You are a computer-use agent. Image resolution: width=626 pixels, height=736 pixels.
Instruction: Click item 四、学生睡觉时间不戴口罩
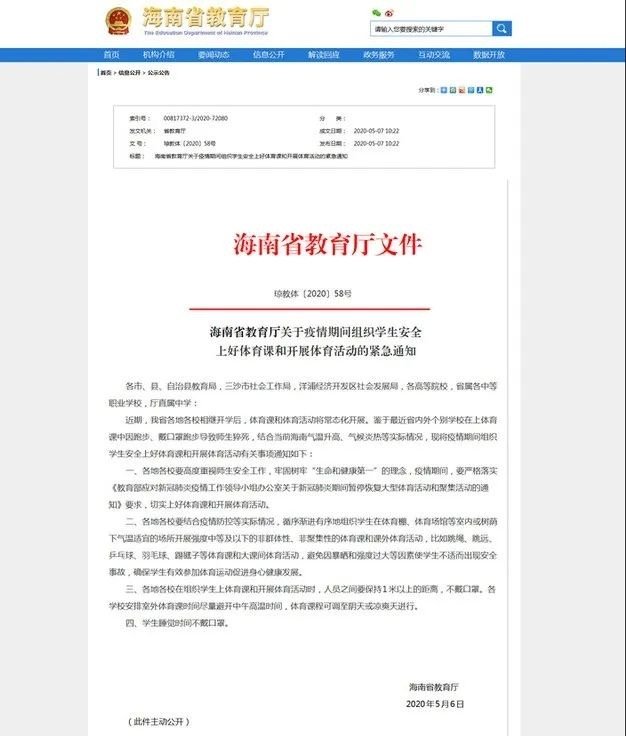[177, 623]
